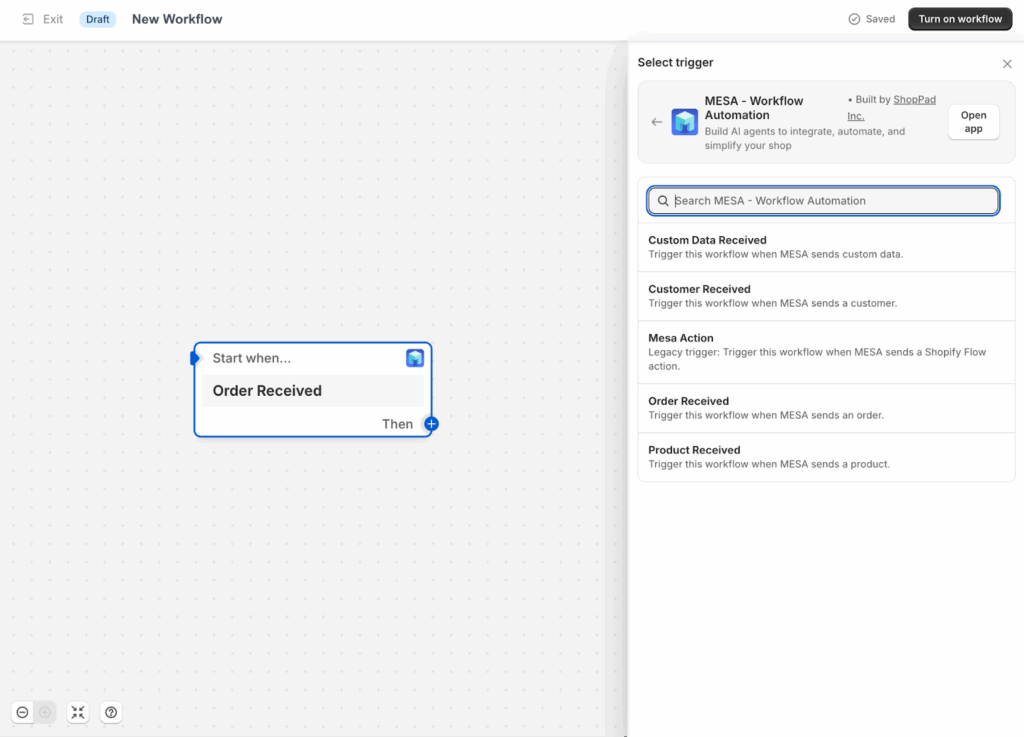Click the Start when... label
Image resolution: width=1024 pixels, height=737 pixels.
(251, 358)
